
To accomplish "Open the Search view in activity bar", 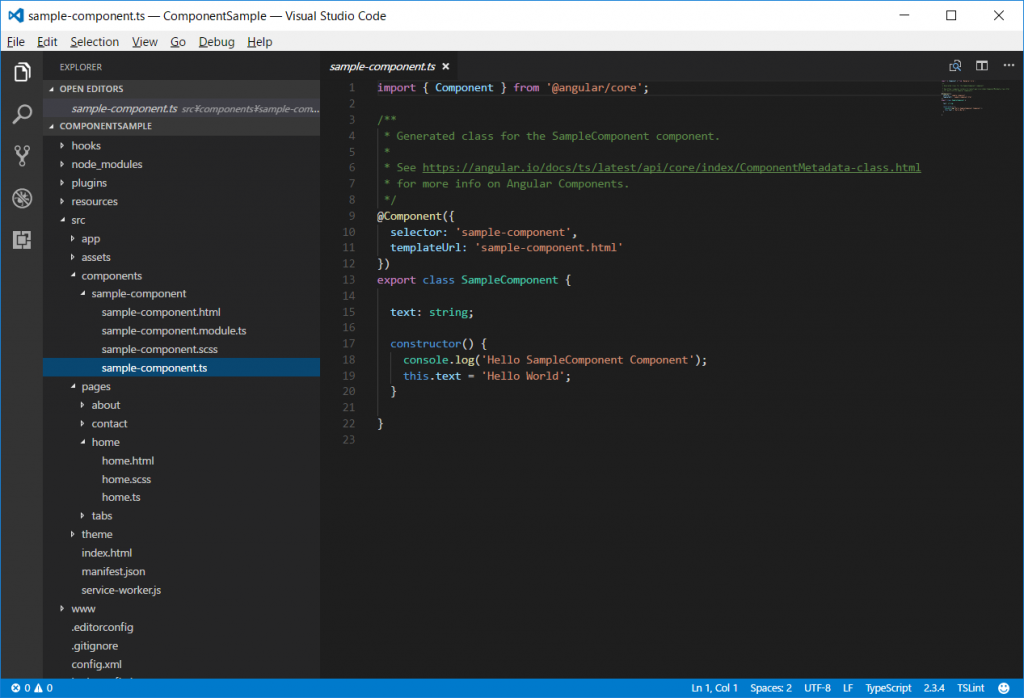I will pos(21,114).
